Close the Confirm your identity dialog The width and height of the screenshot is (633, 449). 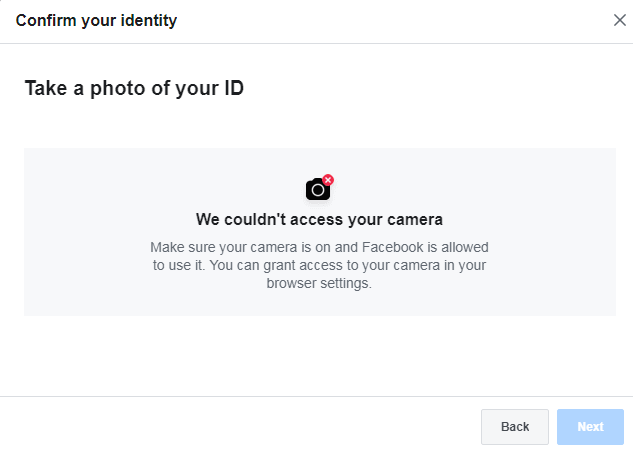point(619,20)
